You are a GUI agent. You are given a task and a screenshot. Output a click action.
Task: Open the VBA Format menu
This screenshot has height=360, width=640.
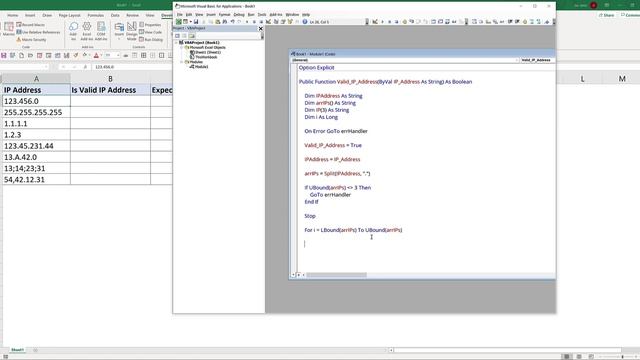tap(224, 14)
